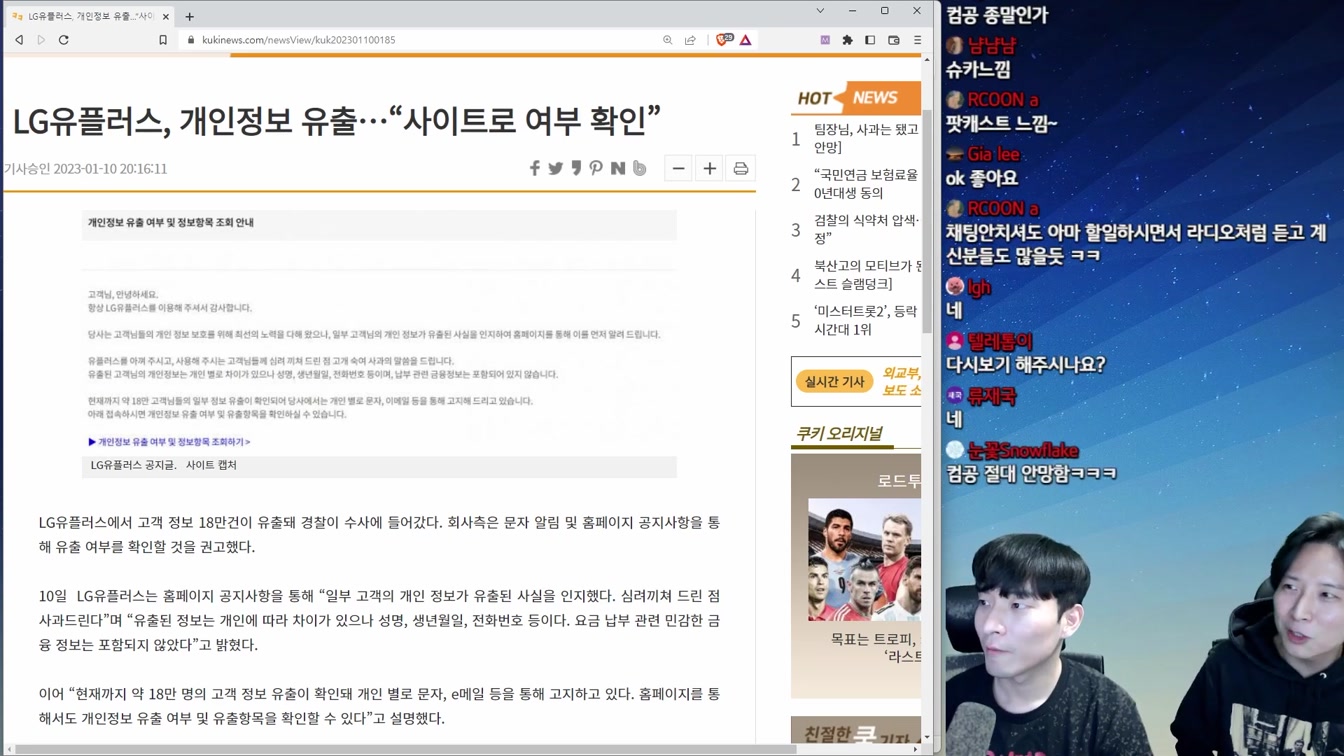Share the article via KakaoStory quote icon
Viewport: 1344px width, 756px height.
tap(576, 168)
